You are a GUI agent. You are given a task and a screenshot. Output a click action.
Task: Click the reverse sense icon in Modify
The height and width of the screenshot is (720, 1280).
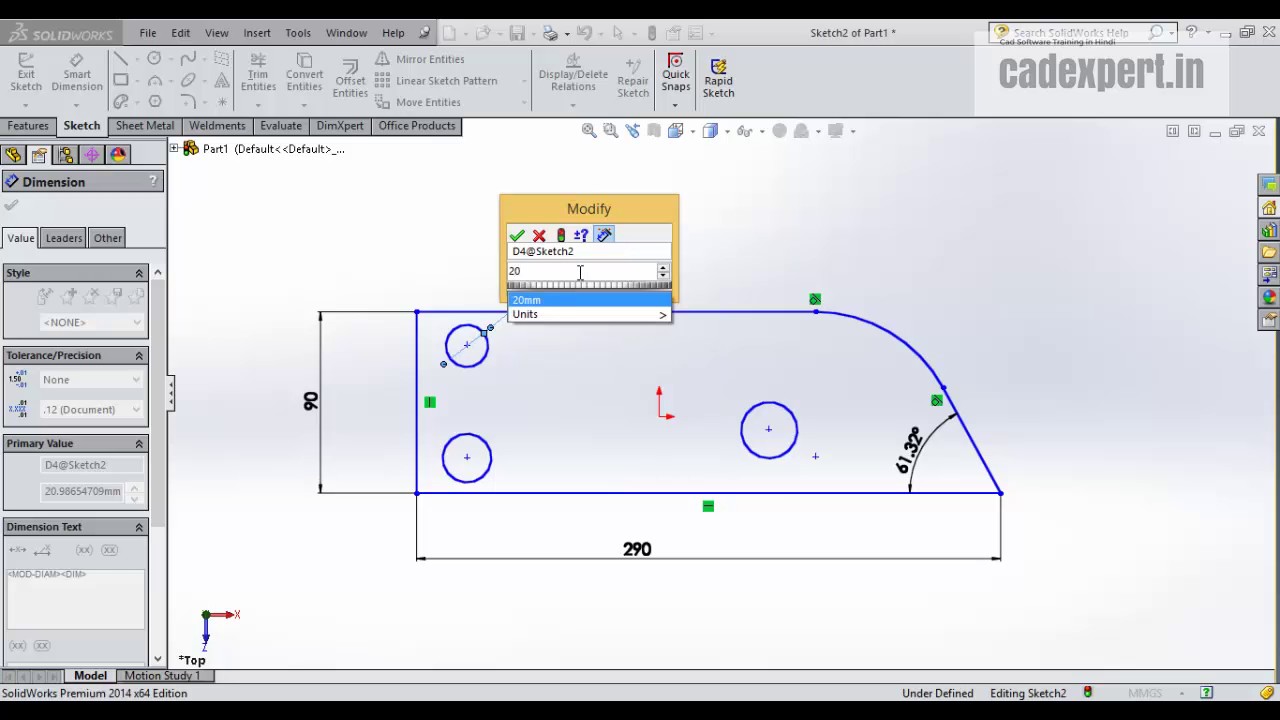point(582,235)
